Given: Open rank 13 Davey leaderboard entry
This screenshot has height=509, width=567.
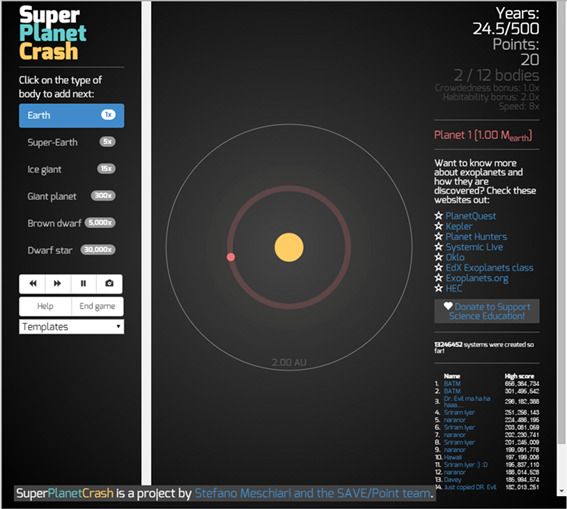Looking at the screenshot, I should click(x=452, y=480).
